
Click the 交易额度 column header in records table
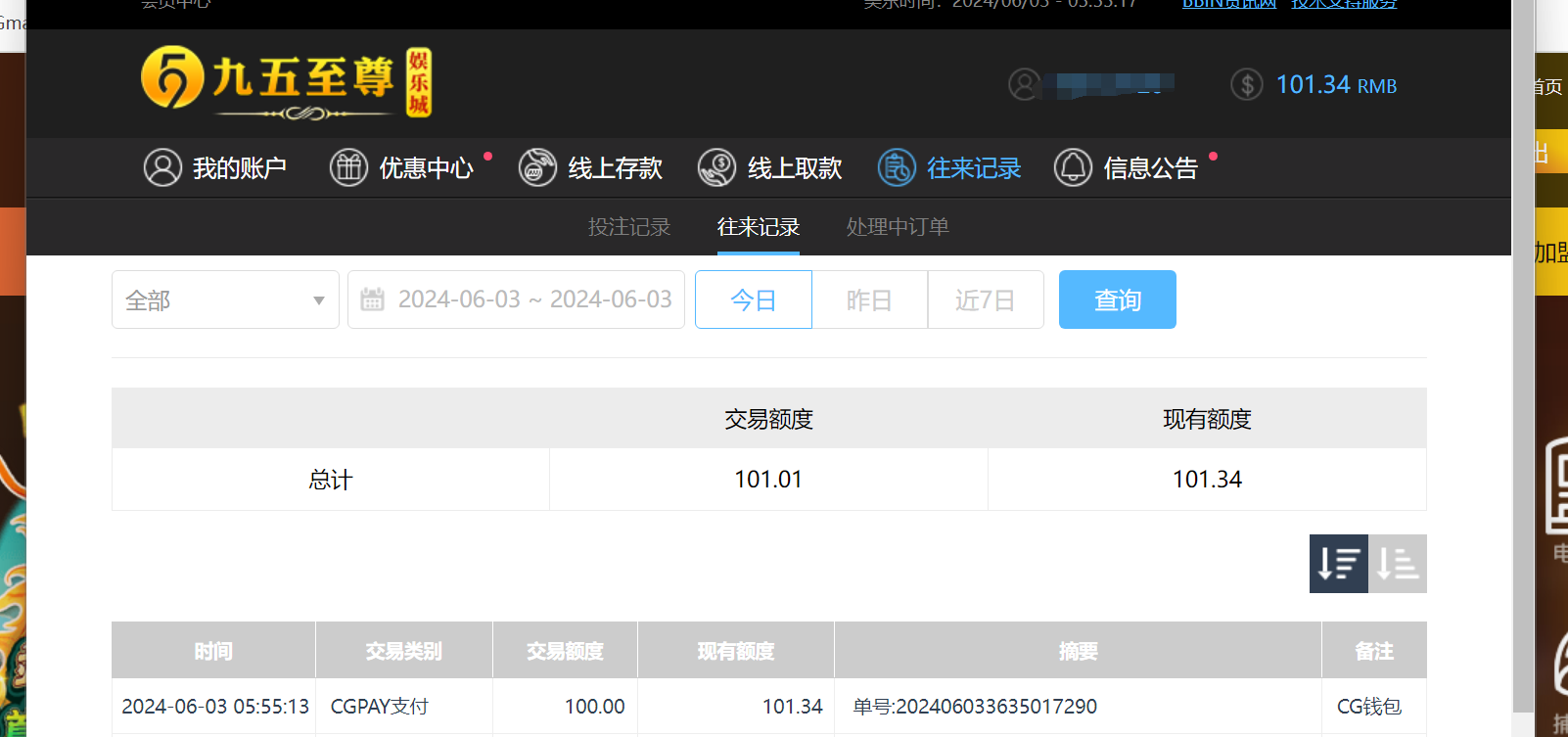566,651
